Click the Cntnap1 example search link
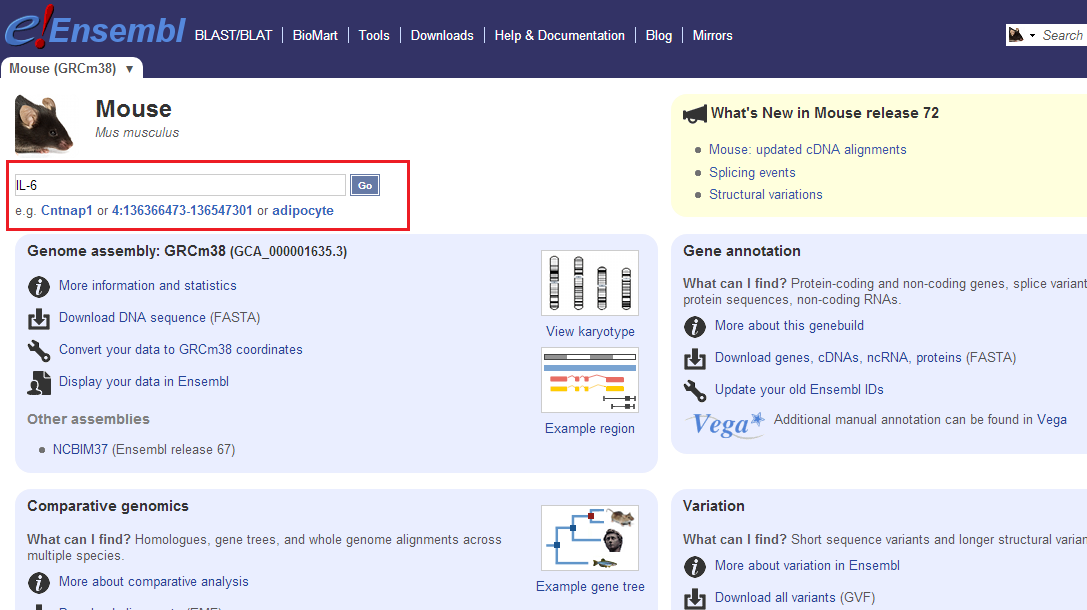The image size is (1087, 610). (x=67, y=211)
